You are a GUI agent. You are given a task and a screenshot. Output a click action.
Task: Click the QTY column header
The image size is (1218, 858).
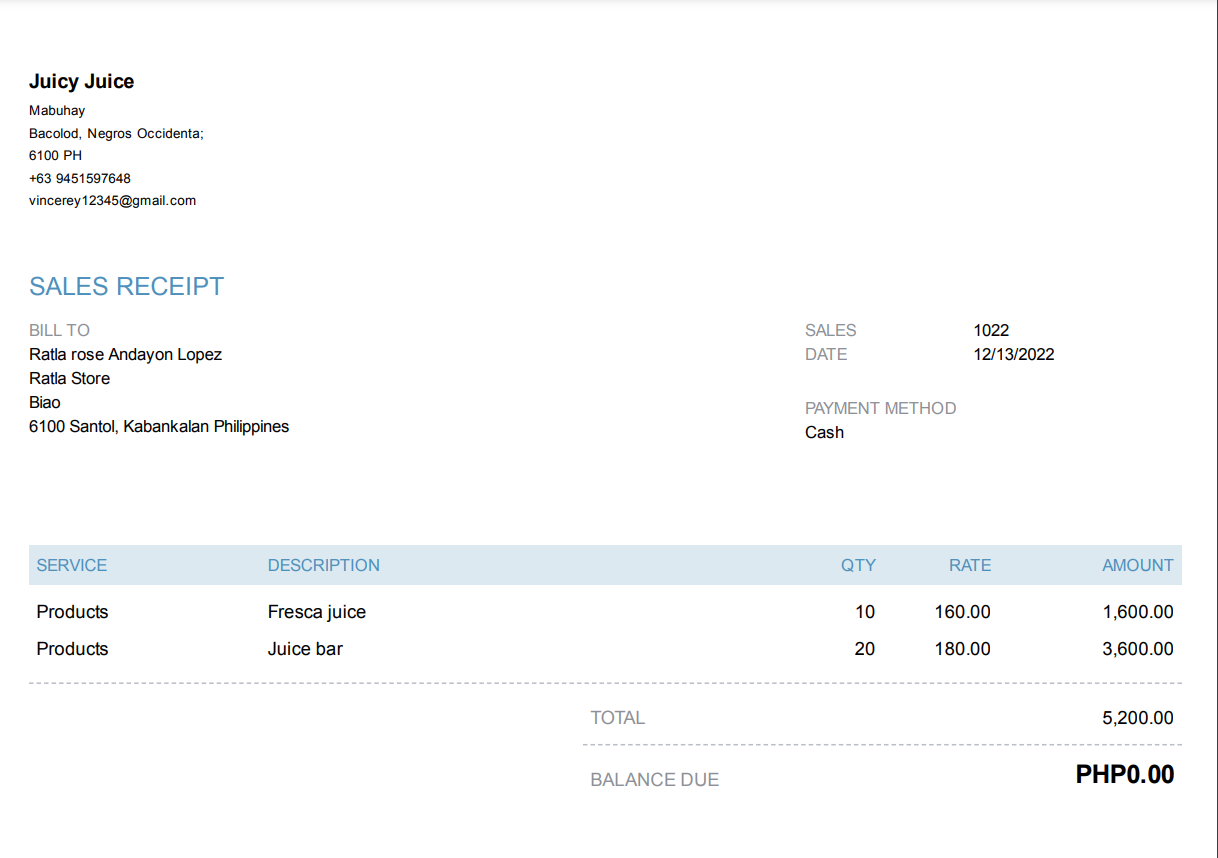click(x=857, y=566)
